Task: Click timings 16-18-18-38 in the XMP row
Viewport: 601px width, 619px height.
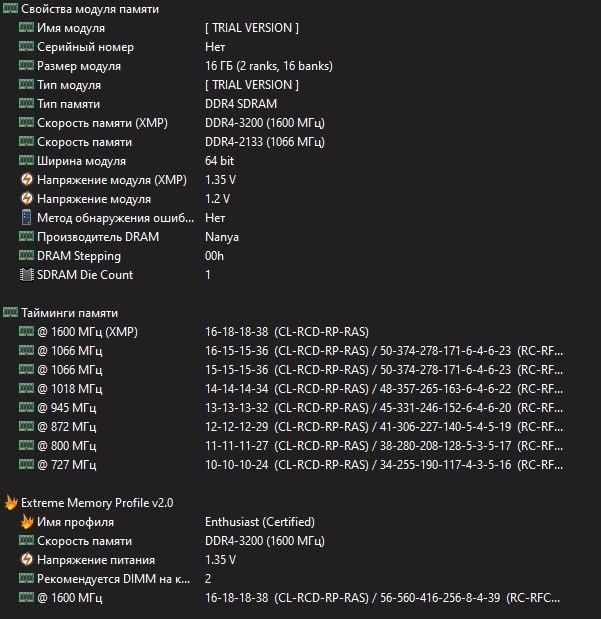Action: pyautogui.click(x=287, y=332)
